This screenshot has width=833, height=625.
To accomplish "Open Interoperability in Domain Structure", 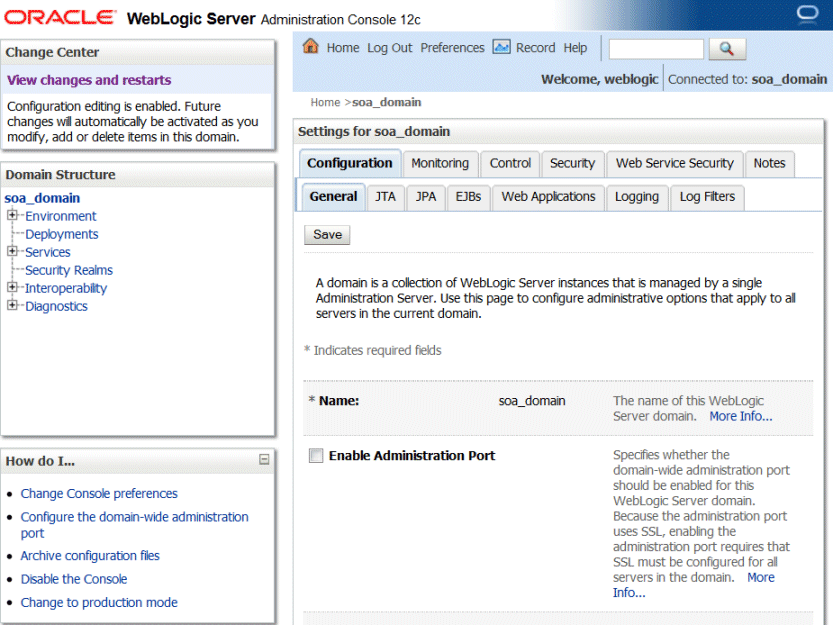I will click(x=66, y=288).
